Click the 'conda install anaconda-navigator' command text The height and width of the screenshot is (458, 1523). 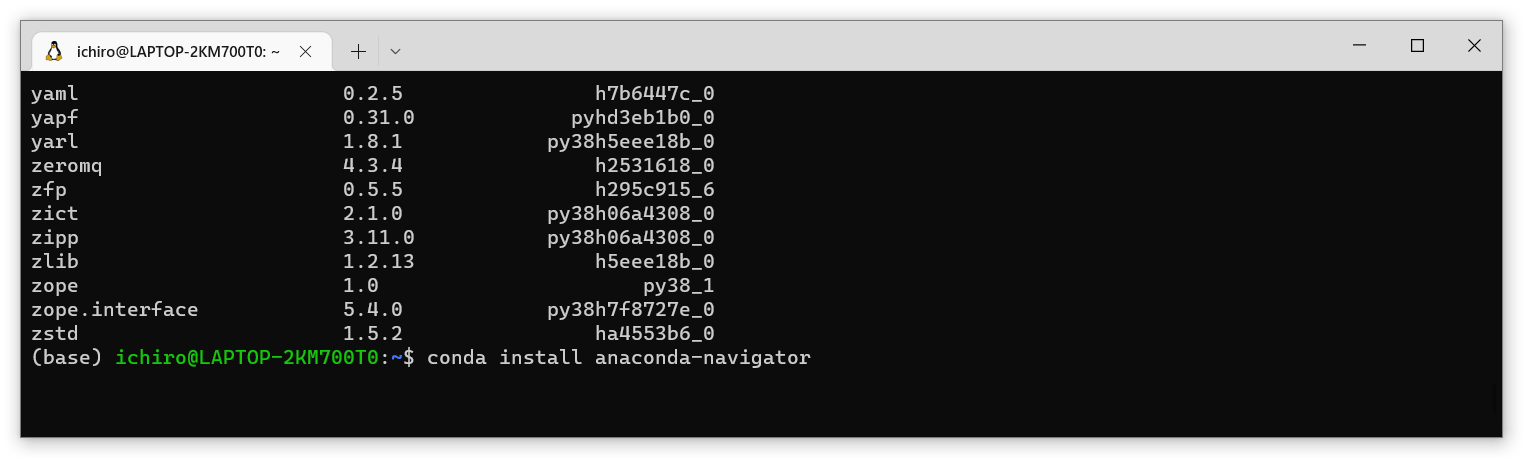618,358
